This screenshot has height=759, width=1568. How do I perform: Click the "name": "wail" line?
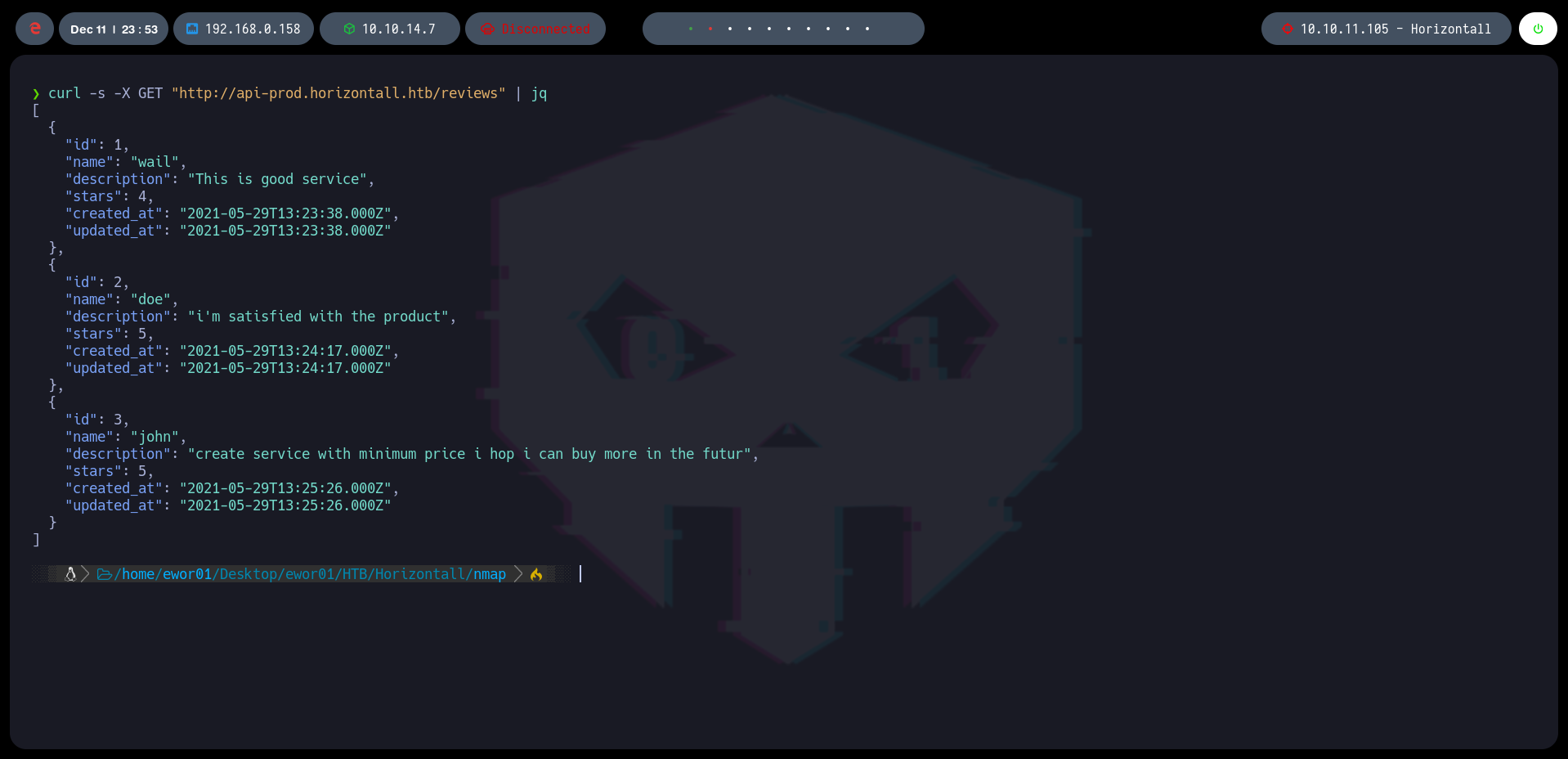126,162
